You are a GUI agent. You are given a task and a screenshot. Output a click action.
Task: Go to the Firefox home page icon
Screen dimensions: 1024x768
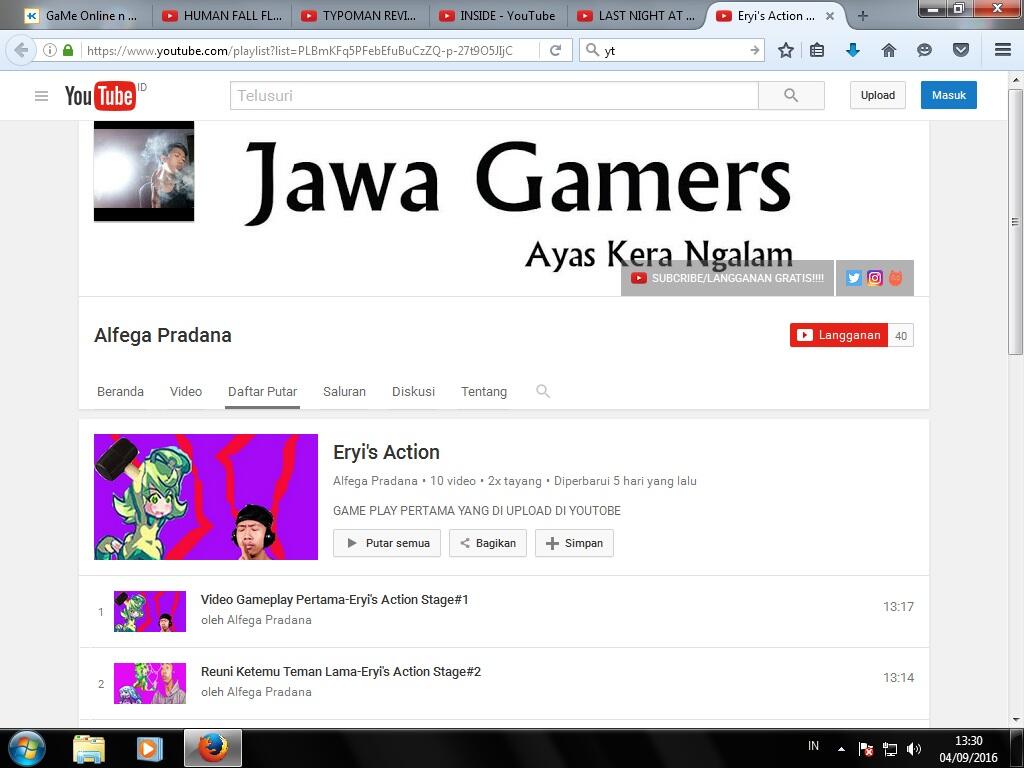pyautogui.click(x=889, y=50)
